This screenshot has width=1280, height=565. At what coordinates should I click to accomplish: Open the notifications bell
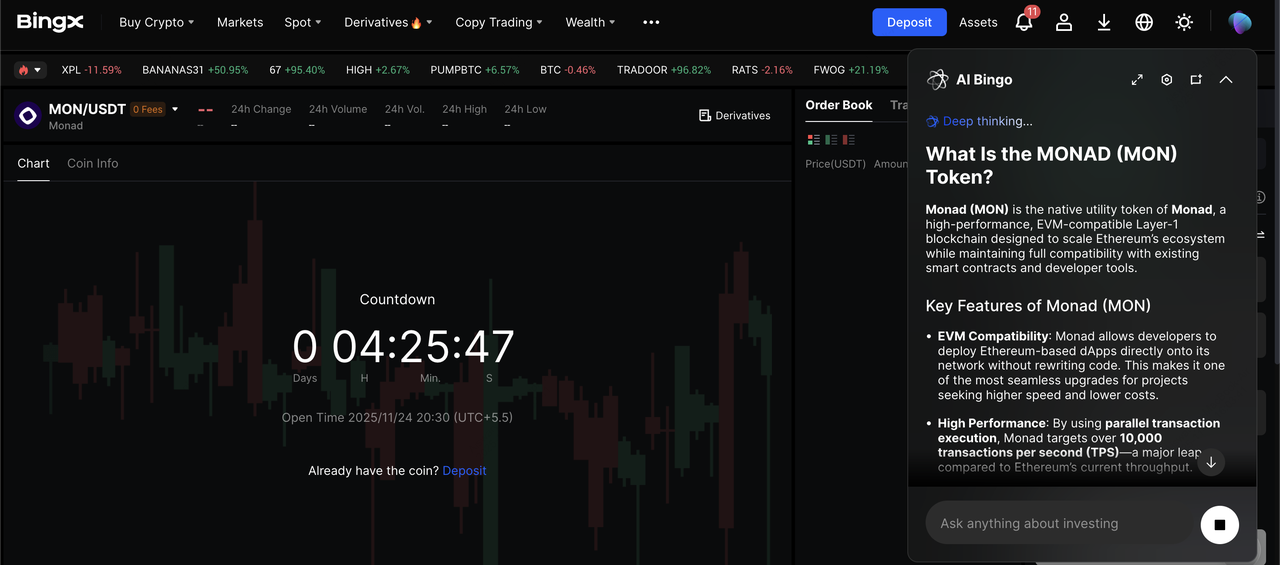click(1023, 22)
